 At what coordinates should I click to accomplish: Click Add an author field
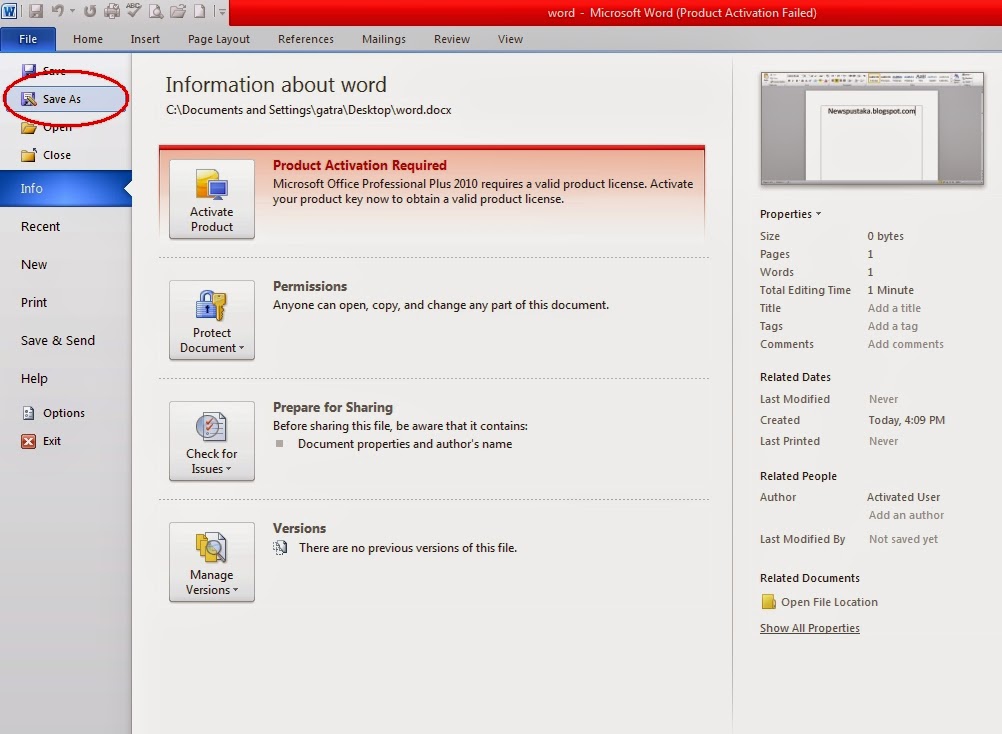pos(906,515)
